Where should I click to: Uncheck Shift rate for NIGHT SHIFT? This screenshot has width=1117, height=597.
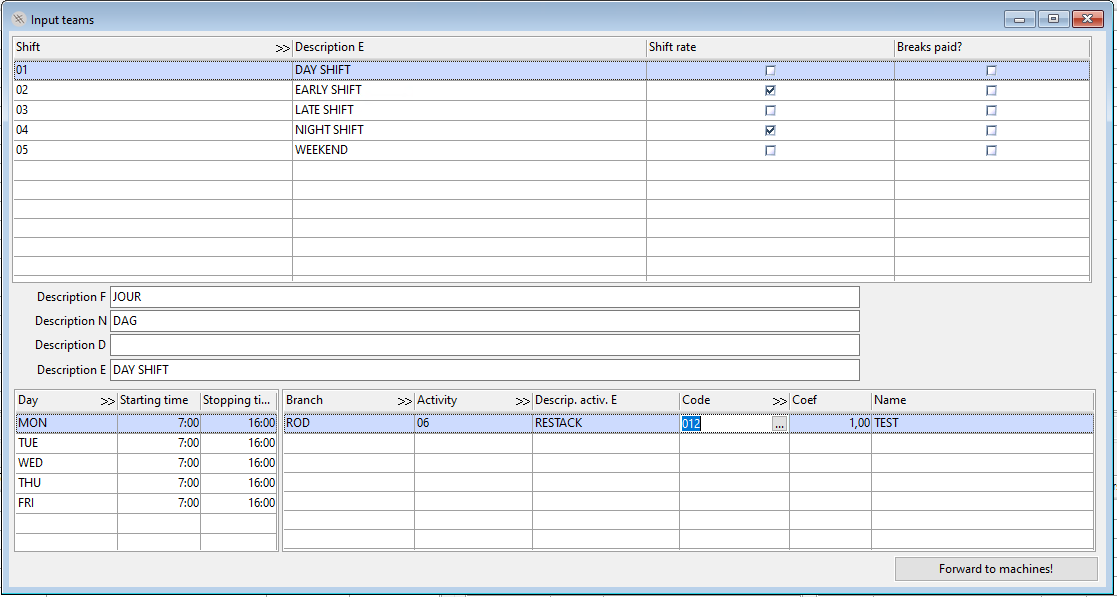(770, 130)
